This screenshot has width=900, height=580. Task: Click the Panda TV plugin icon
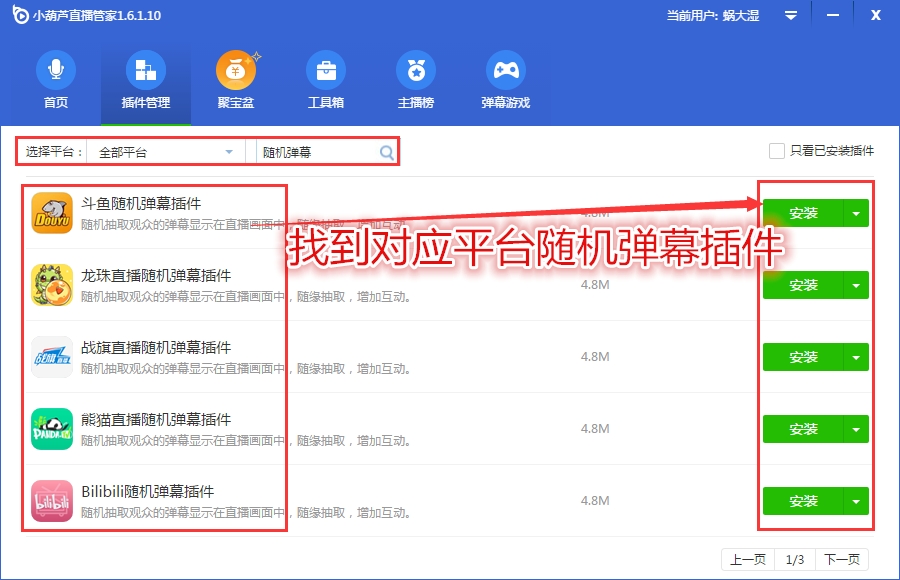(52, 429)
